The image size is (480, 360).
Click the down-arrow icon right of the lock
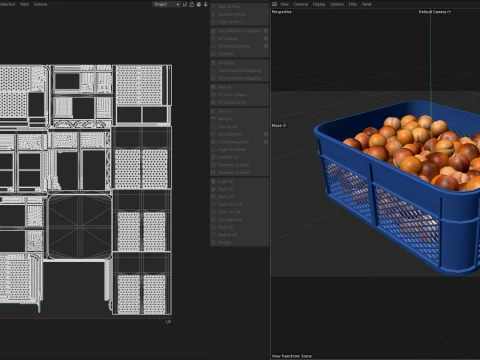205,4
